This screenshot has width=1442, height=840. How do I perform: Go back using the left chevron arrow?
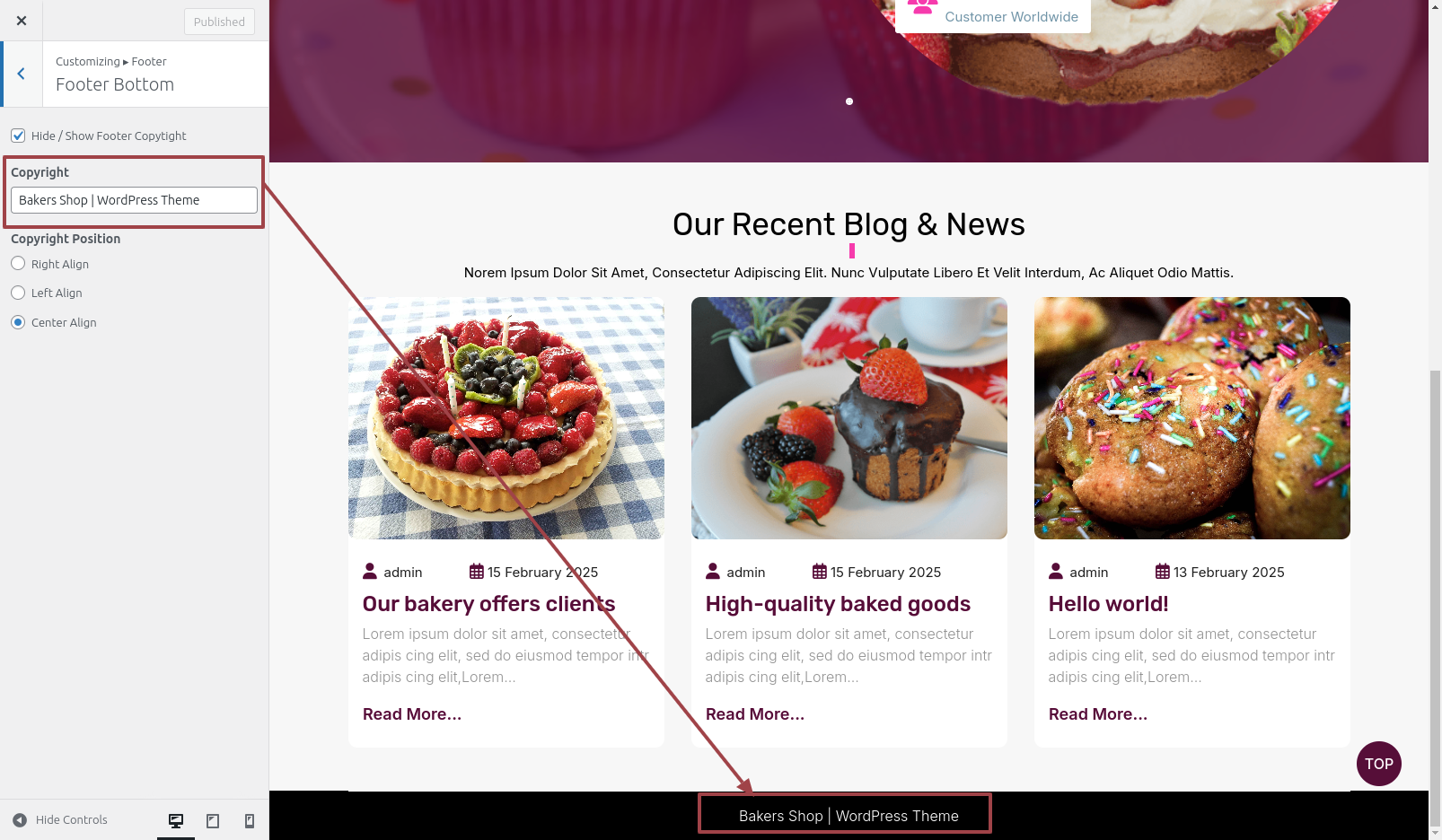pos(22,74)
